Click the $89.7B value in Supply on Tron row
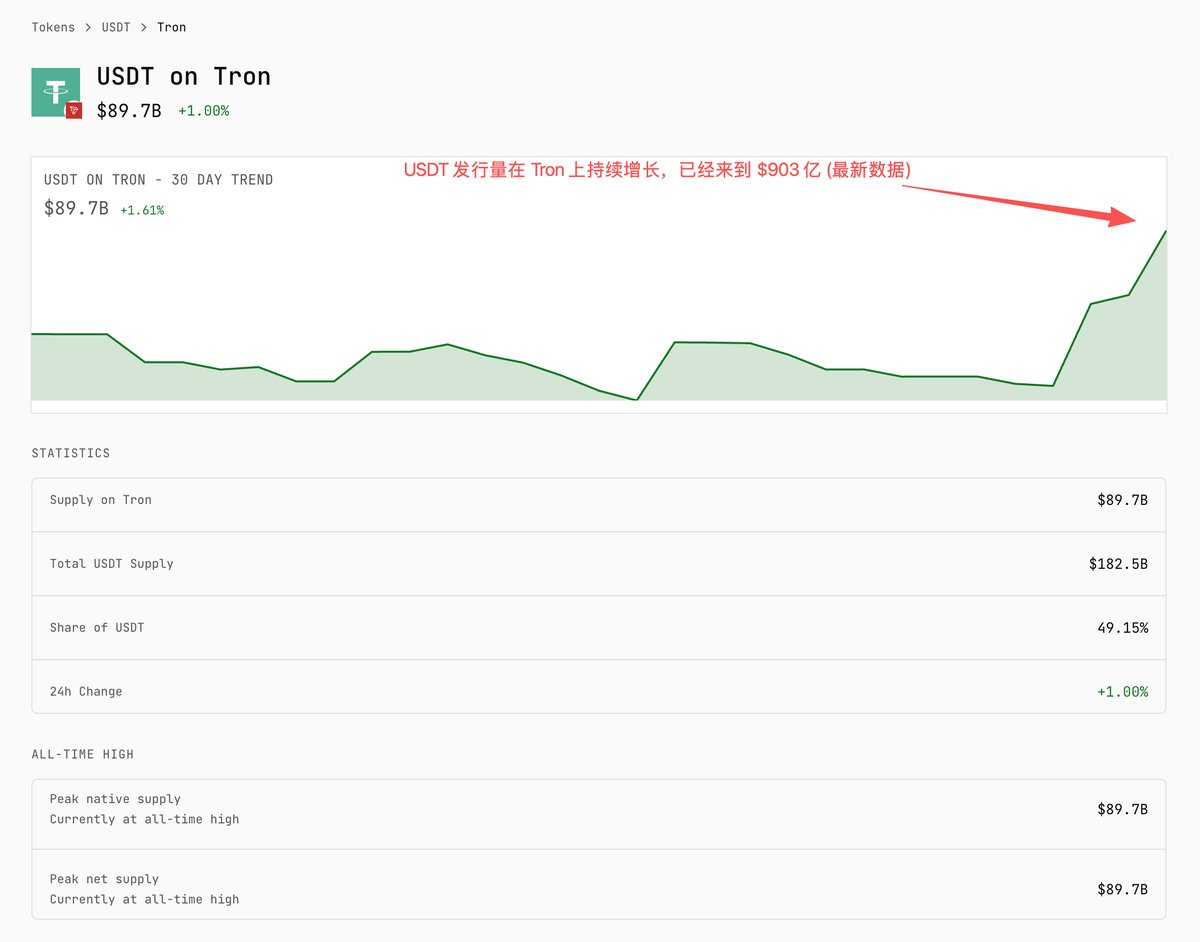This screenshot has height=942, width=1200. [1122, 500]
